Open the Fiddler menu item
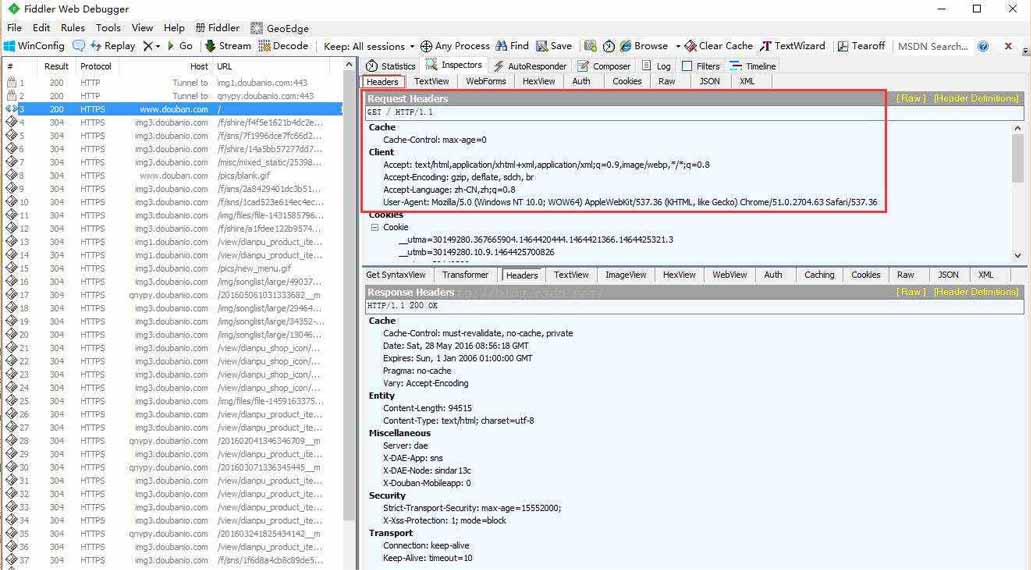This screenshot has height=570, width=1031. coord(218,28)
